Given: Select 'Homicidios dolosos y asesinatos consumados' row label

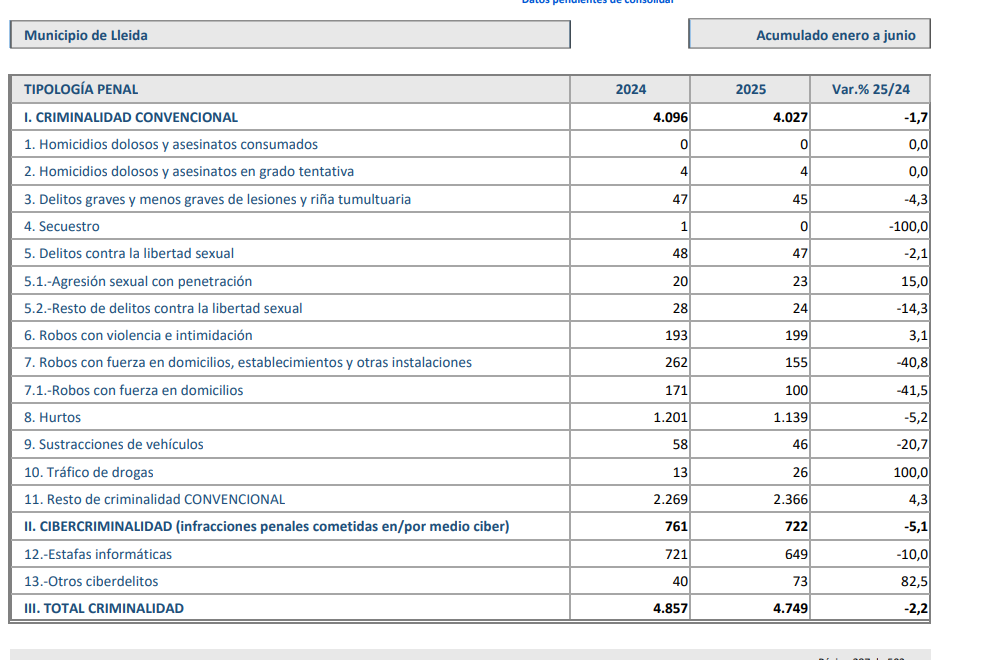Looking at the screenshot, I should tap(170, 145).
